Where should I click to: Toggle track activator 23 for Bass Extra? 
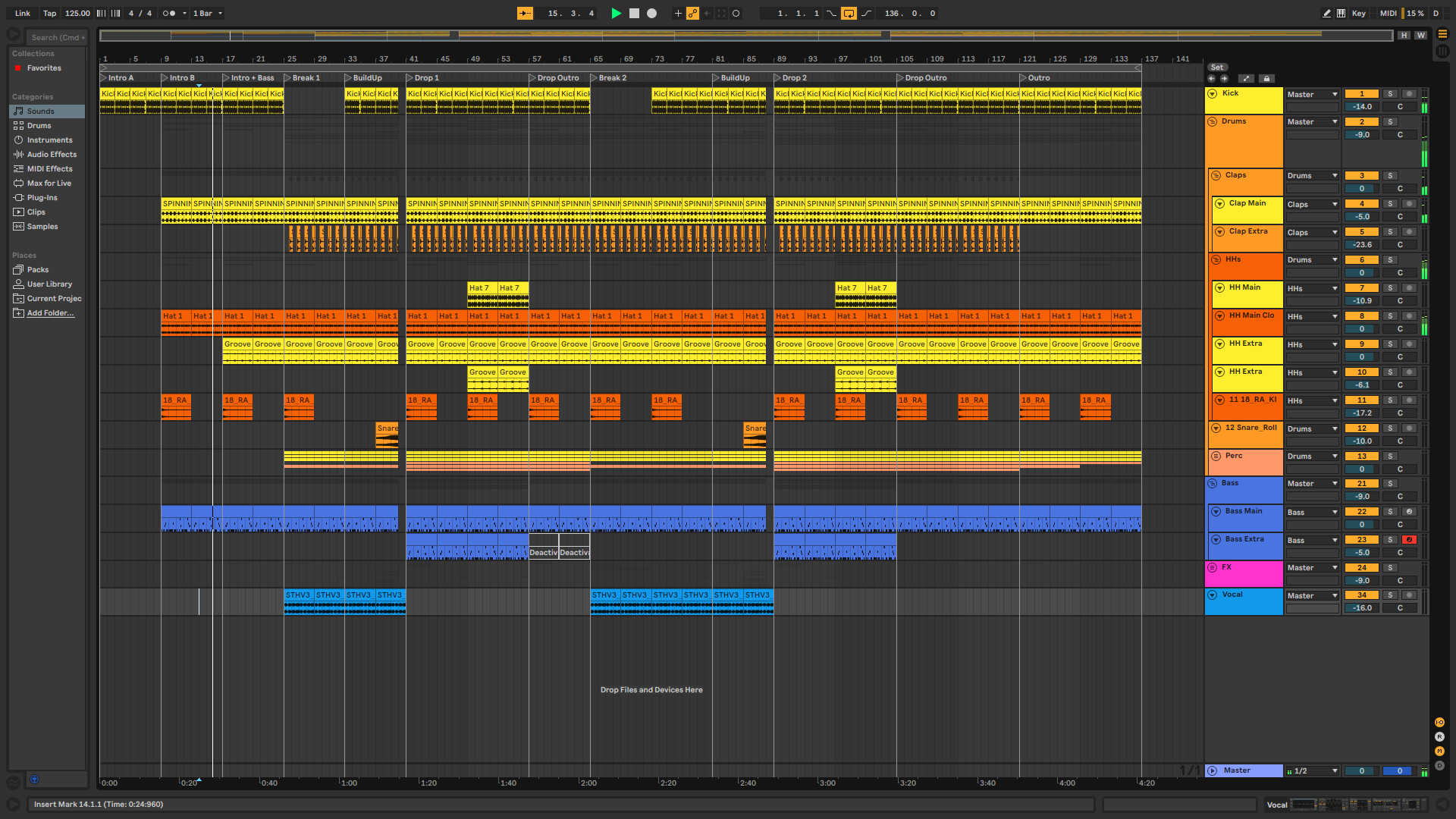1361,539
